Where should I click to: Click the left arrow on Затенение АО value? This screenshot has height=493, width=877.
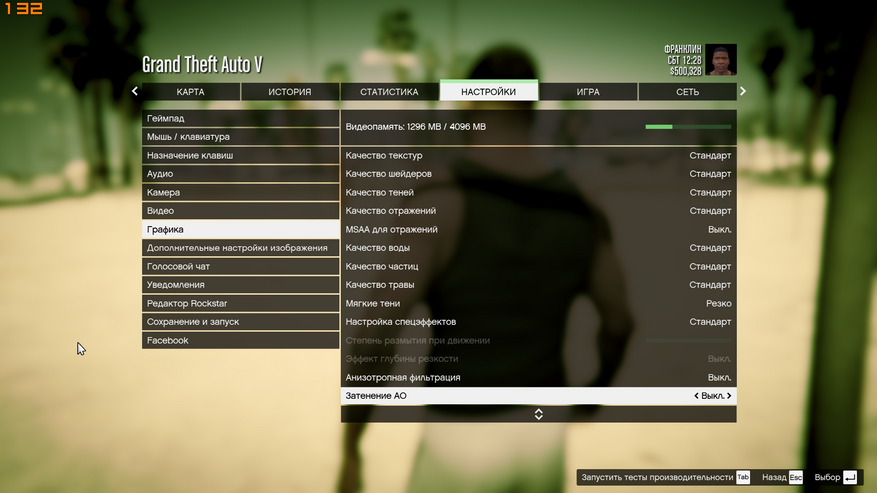(x=696, y=396)
